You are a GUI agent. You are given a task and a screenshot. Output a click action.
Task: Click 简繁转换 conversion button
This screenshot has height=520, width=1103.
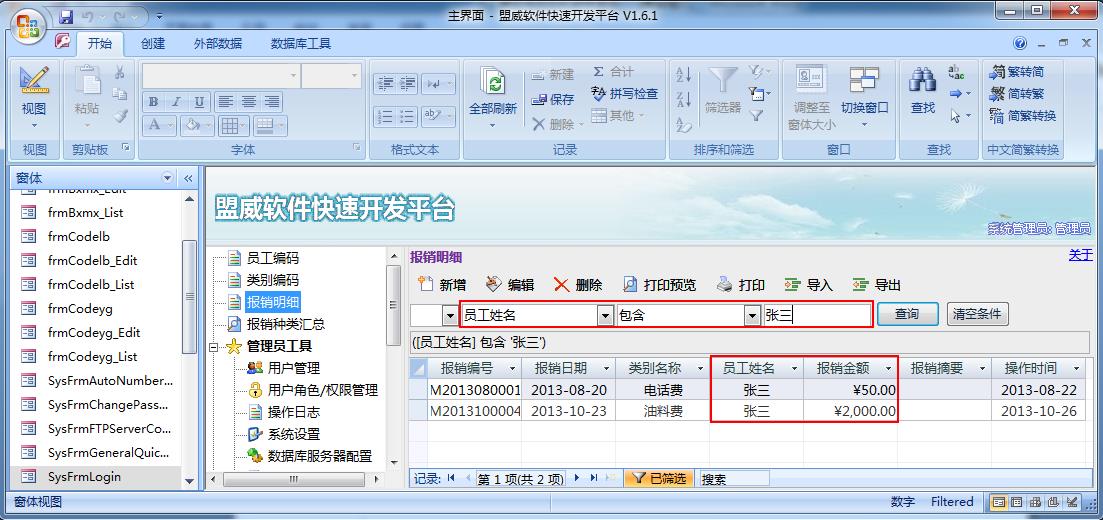(x=1023, y=115)
